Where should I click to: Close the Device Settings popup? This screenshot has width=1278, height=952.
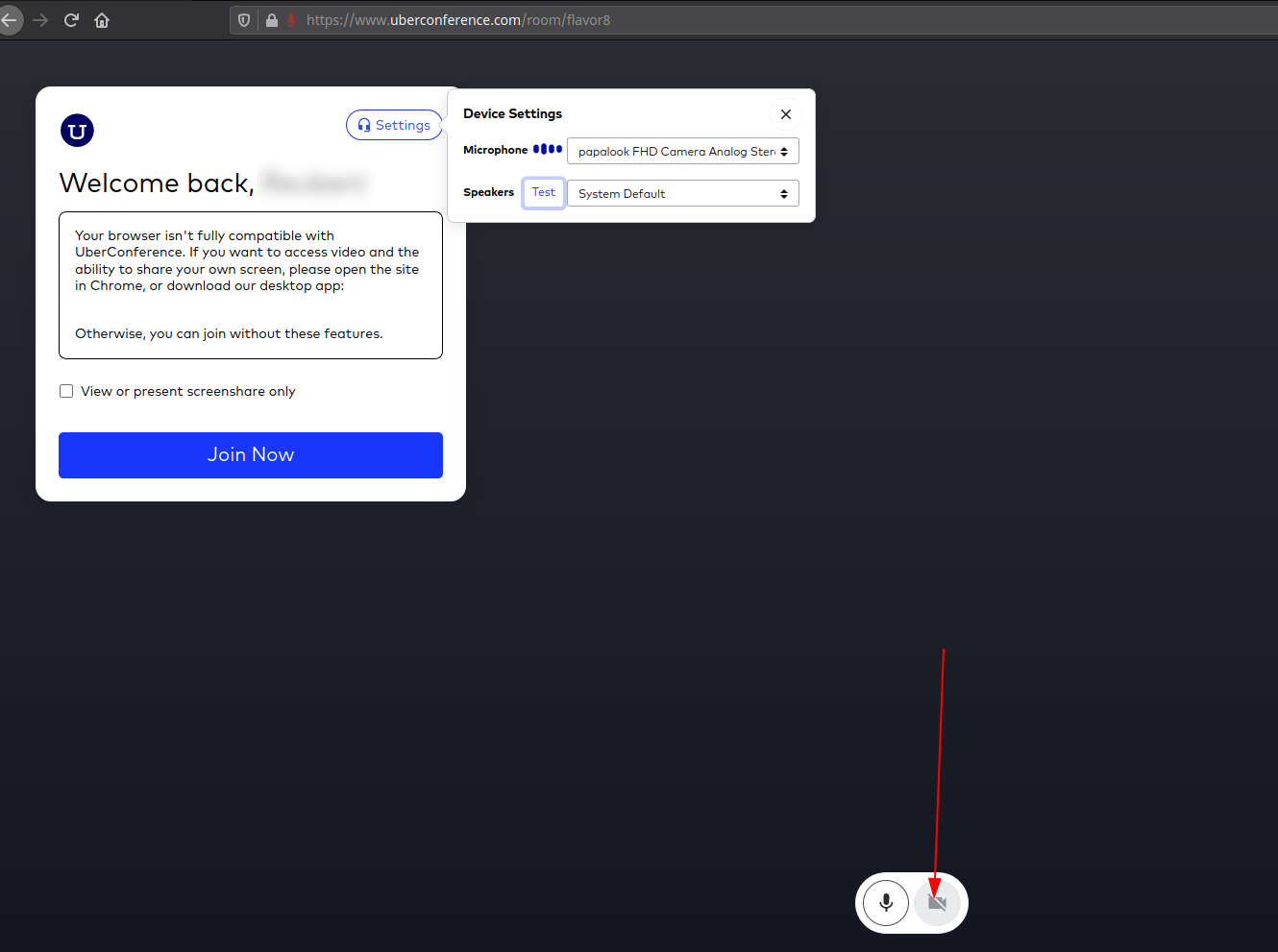(x=785, y=114)
